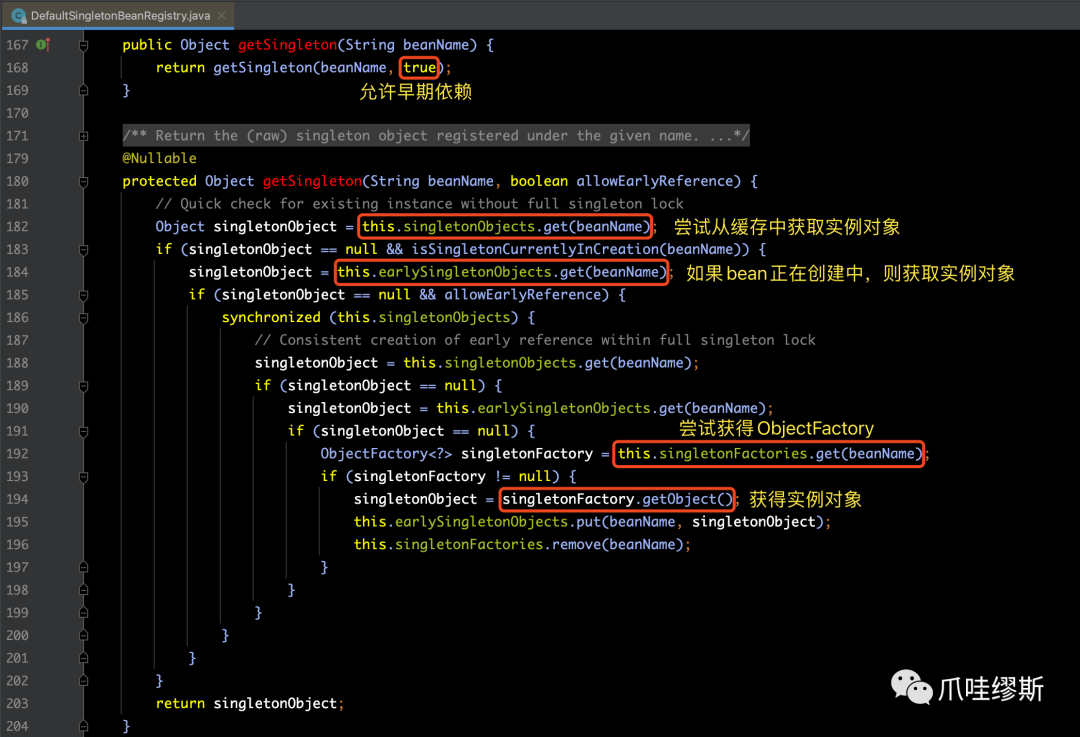Fold the if block at line 189
The height and width of the screenshot is (737, 1080).
pos(83,386)
